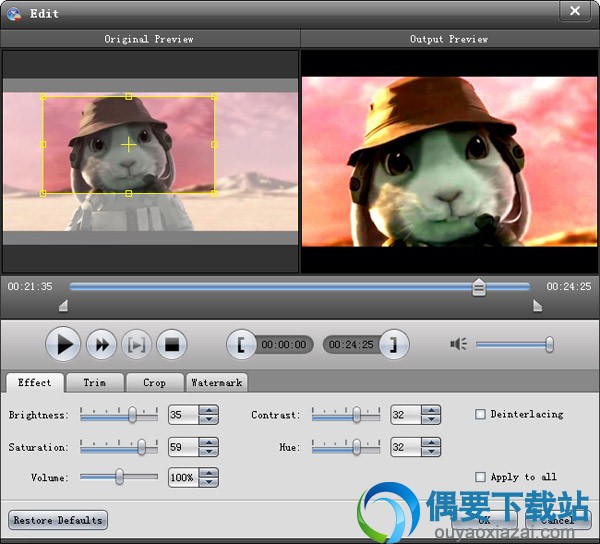Click the Contrast value field showing 32

[406, 415]
